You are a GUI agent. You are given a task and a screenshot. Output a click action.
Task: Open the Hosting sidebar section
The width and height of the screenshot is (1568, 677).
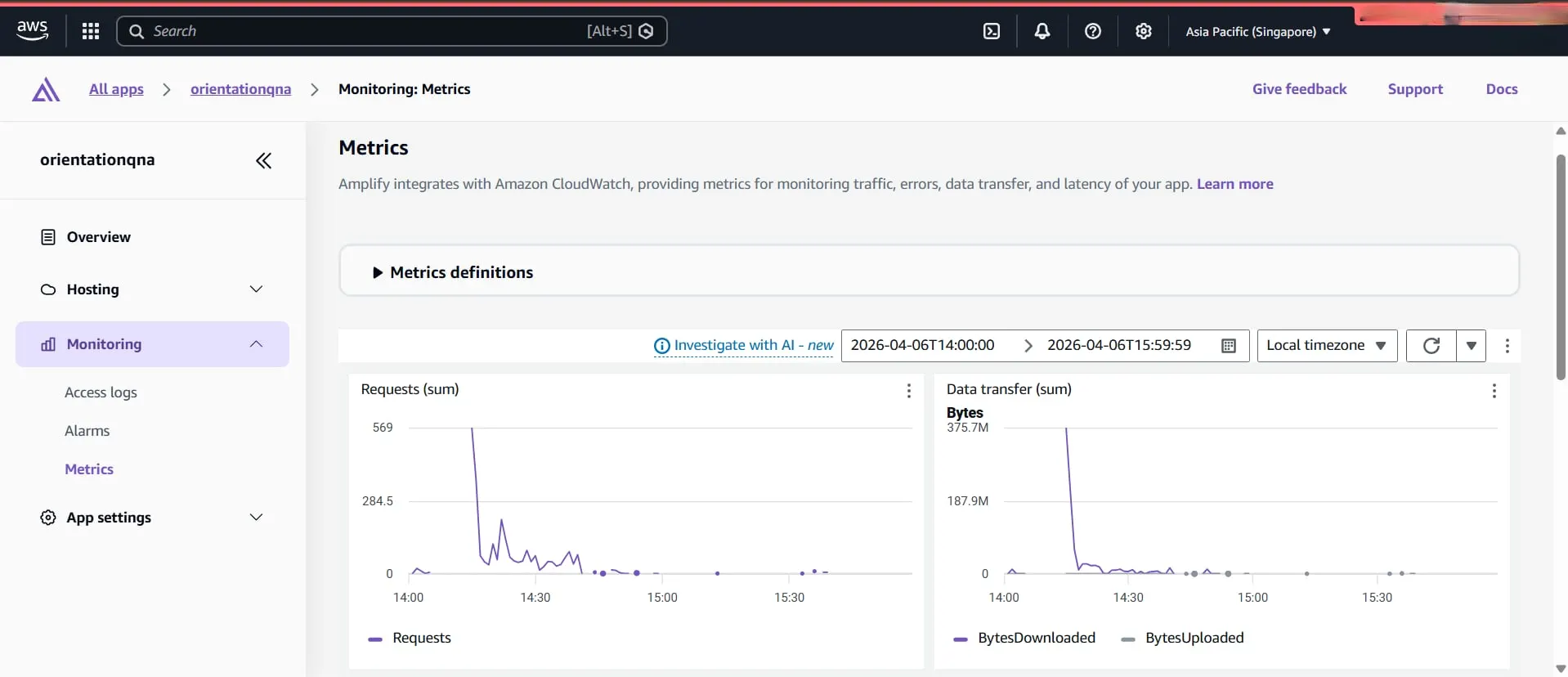[92, 289]
